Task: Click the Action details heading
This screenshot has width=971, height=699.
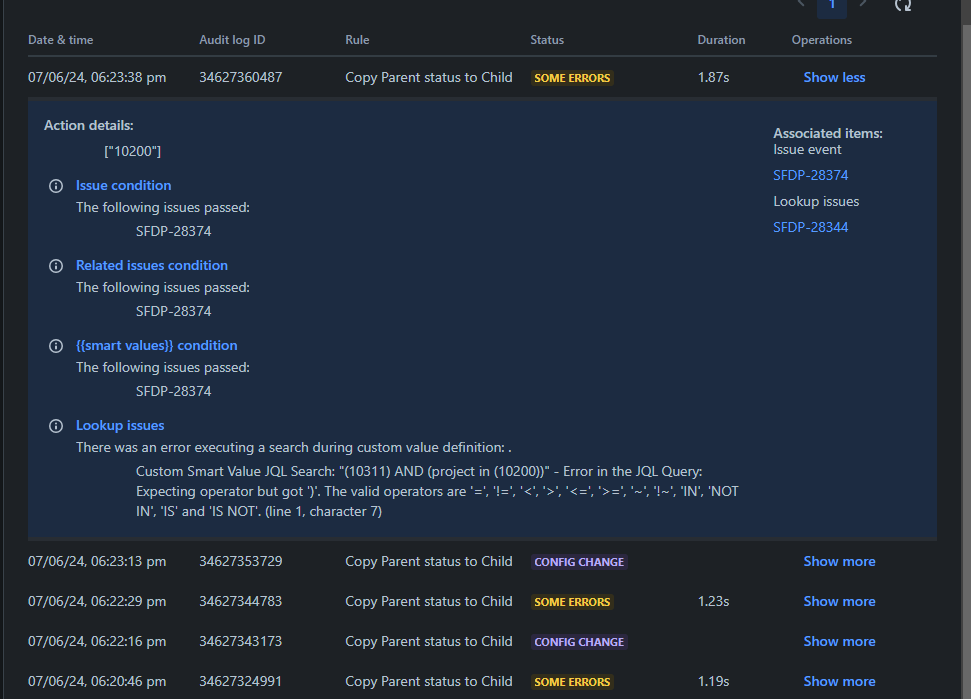Action: pos(89,125)
